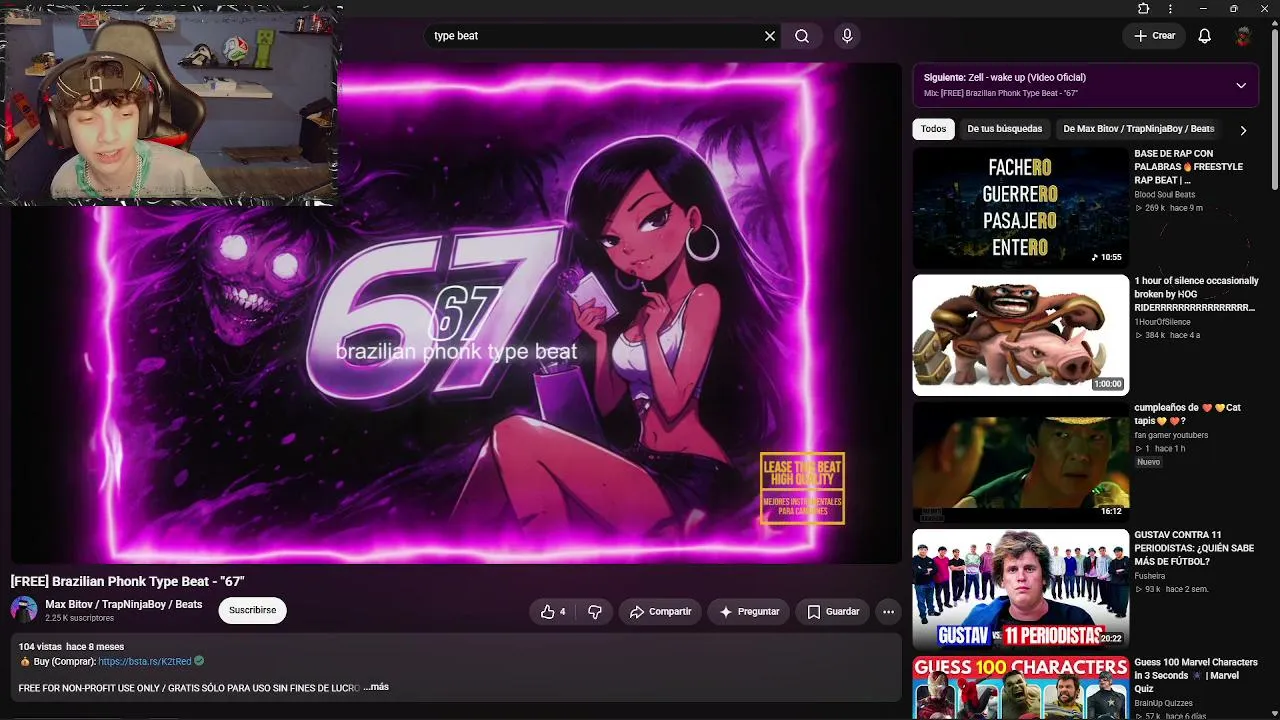This screenshot has width=1280, height=720.
Task: Open the browser three-dot menu
Action: click(x=1170, y=9)
